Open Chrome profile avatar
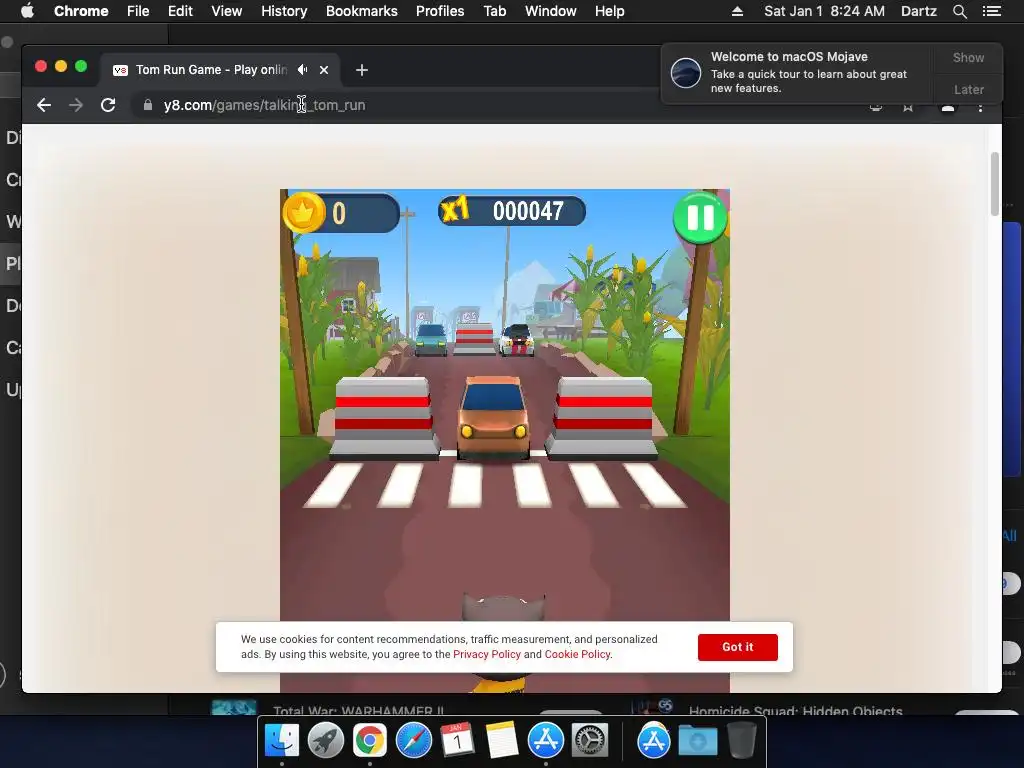This screenshot has width=1024, height=768. 948,106
